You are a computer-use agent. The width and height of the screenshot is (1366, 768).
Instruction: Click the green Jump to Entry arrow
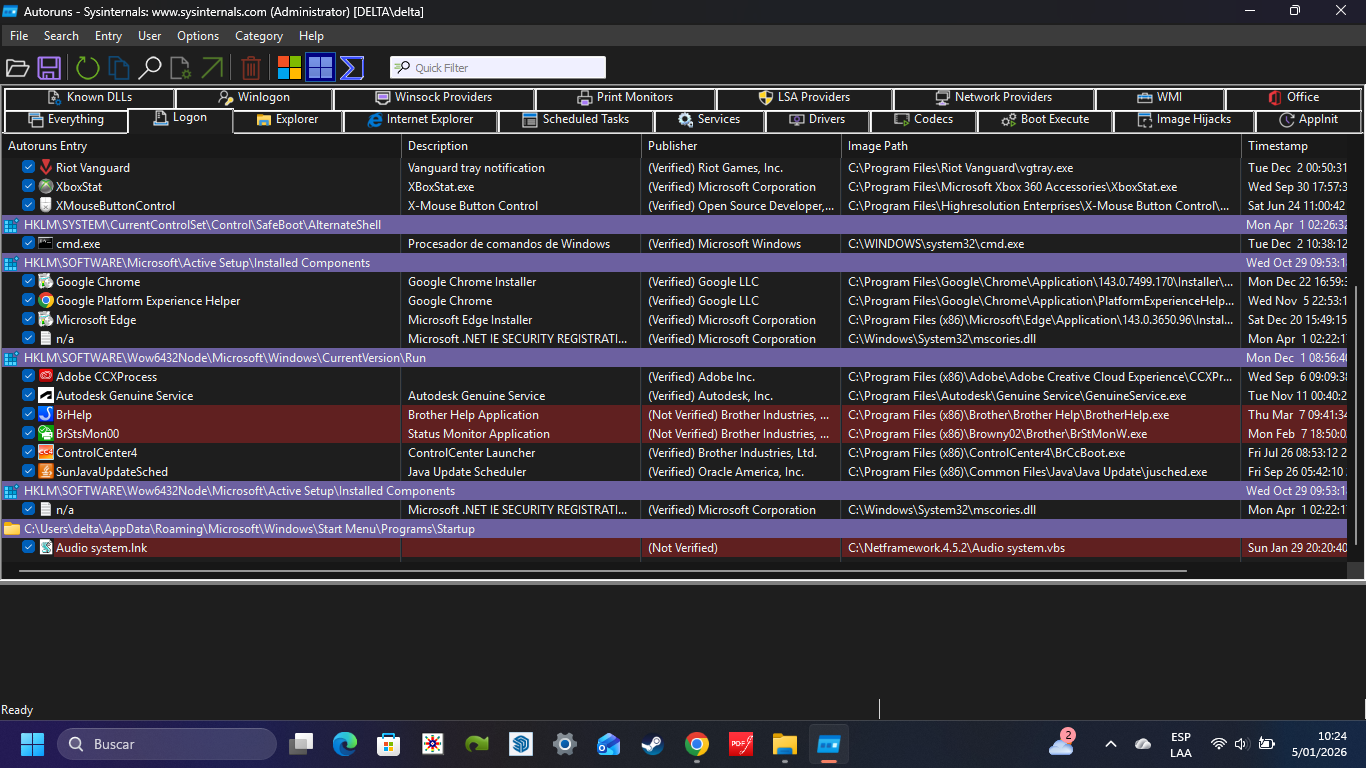212,68
